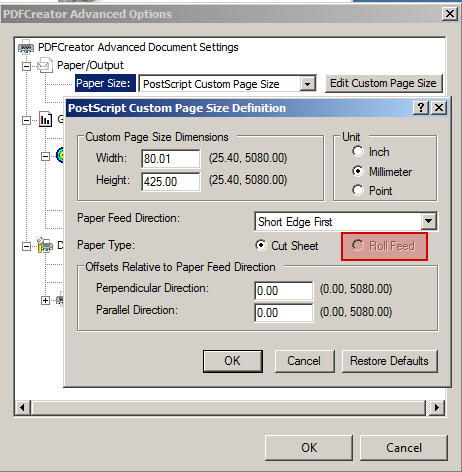Click the 'Paper Feed Direction:' label

click(x=128, y=218)
